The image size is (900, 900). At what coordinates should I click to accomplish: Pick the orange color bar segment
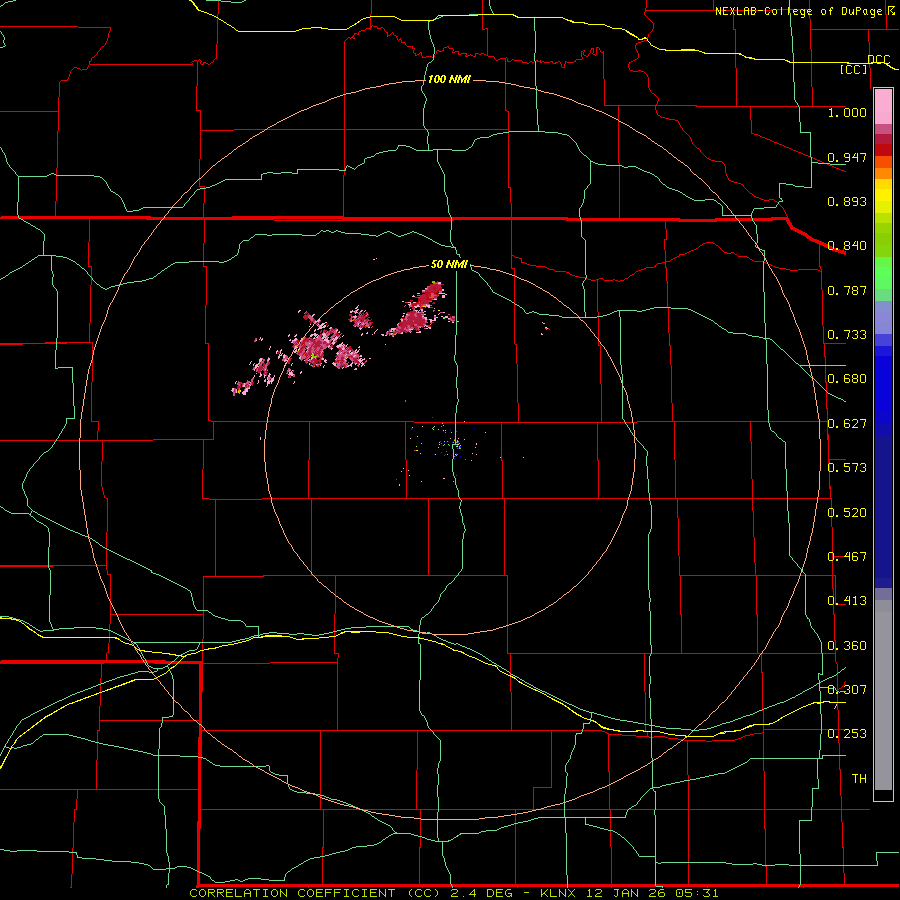[883, 173]
